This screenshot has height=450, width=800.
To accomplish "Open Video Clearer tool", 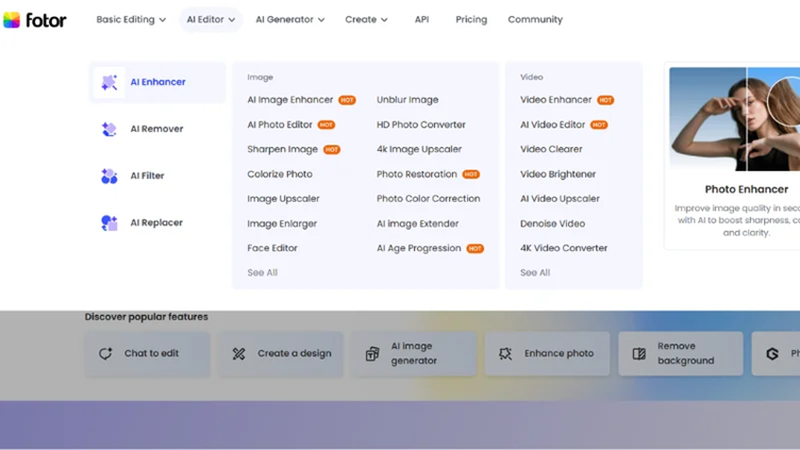I will coord(551,149).
